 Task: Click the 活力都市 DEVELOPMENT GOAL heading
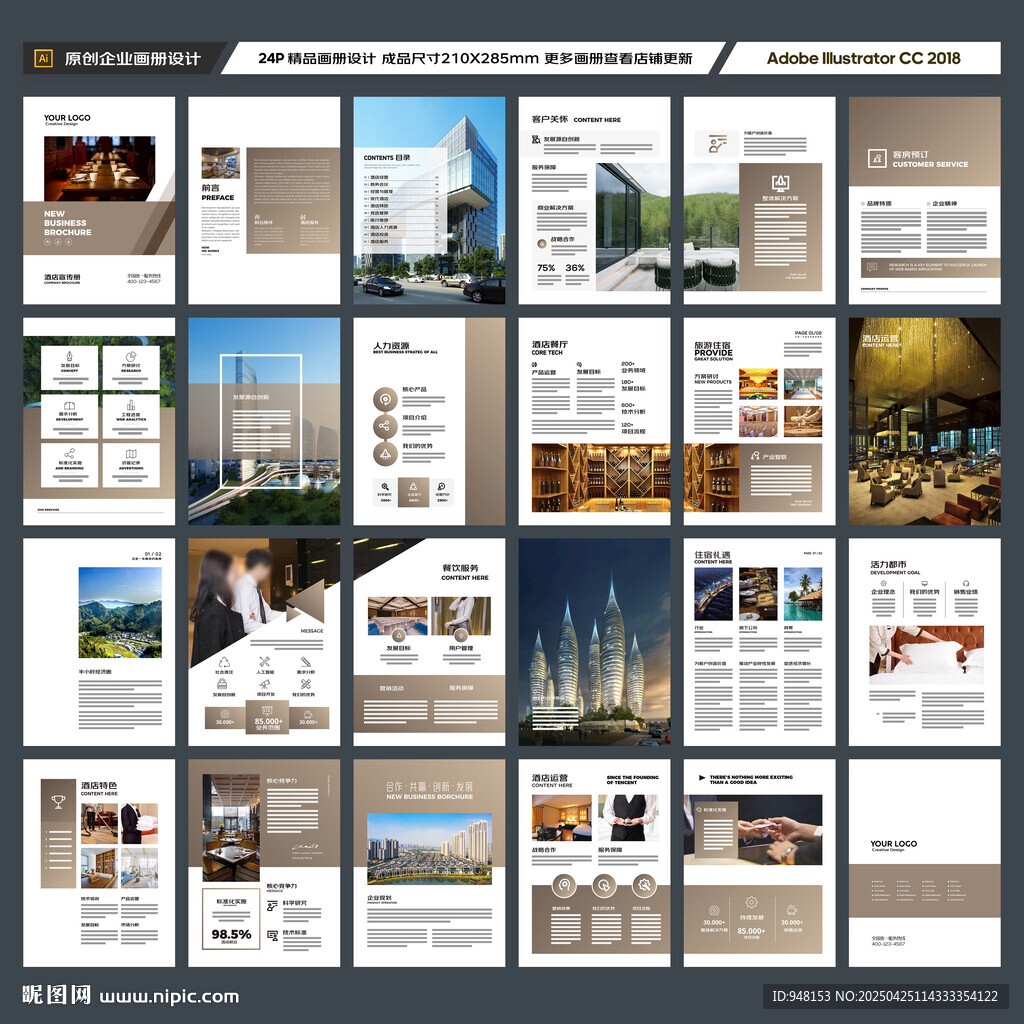895,567
